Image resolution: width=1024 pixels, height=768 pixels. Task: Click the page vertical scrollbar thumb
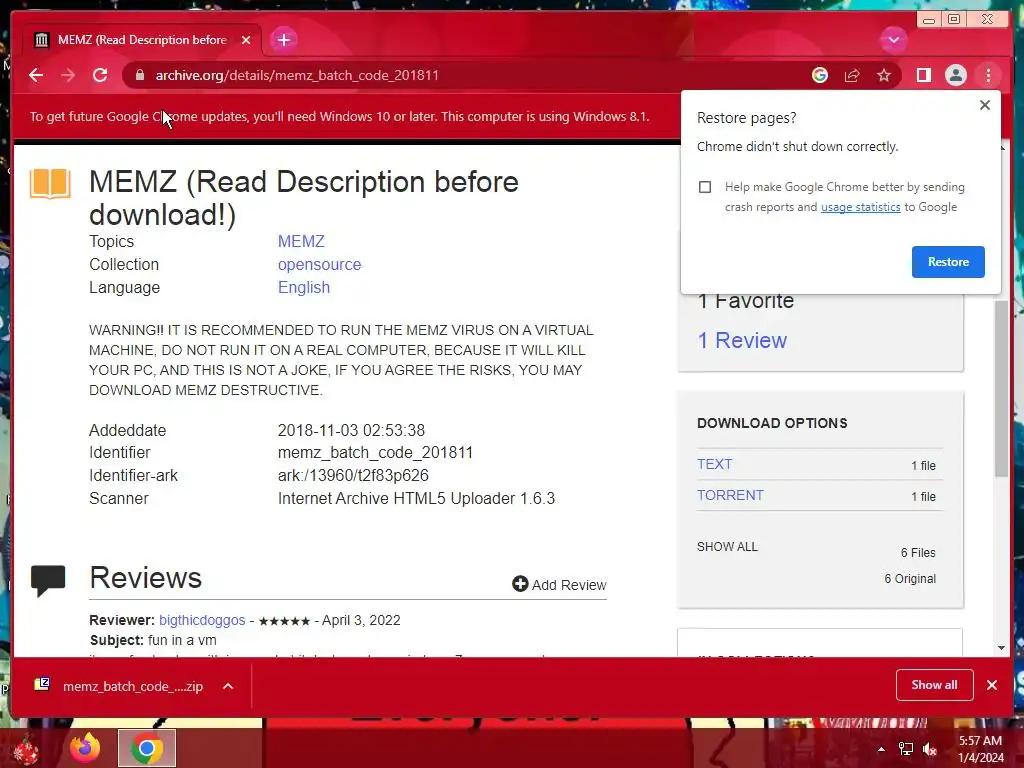click(1001, 388)
